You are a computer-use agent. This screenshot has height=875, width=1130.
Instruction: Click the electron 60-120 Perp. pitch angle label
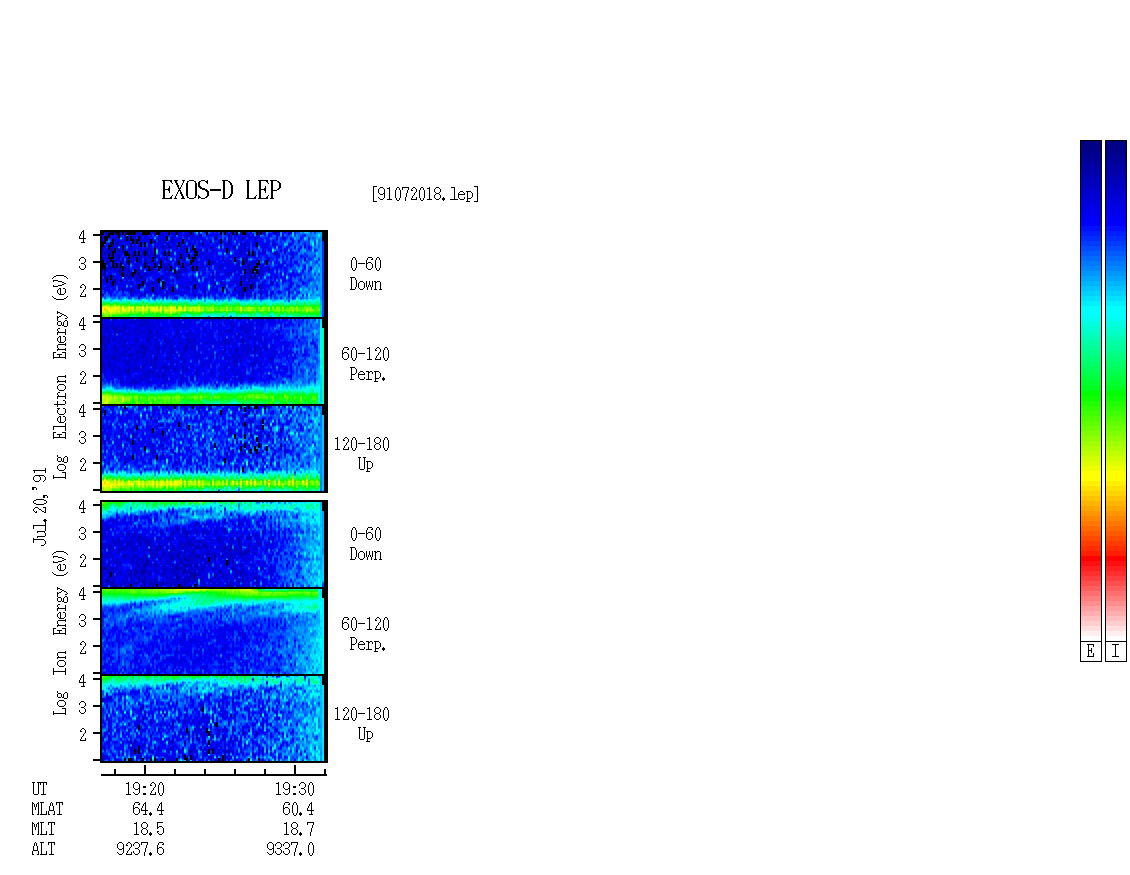[365, 364]
